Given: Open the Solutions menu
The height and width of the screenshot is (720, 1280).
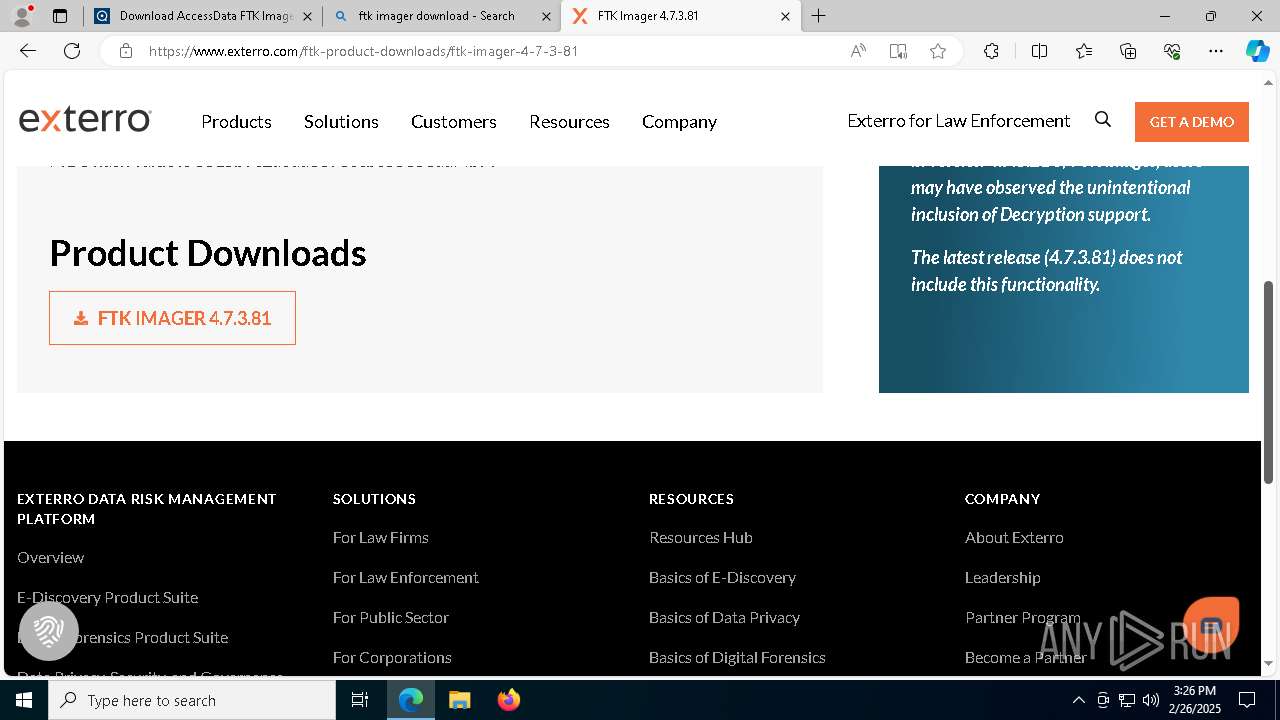Looking at the screenshot, I should coord(341,121).
